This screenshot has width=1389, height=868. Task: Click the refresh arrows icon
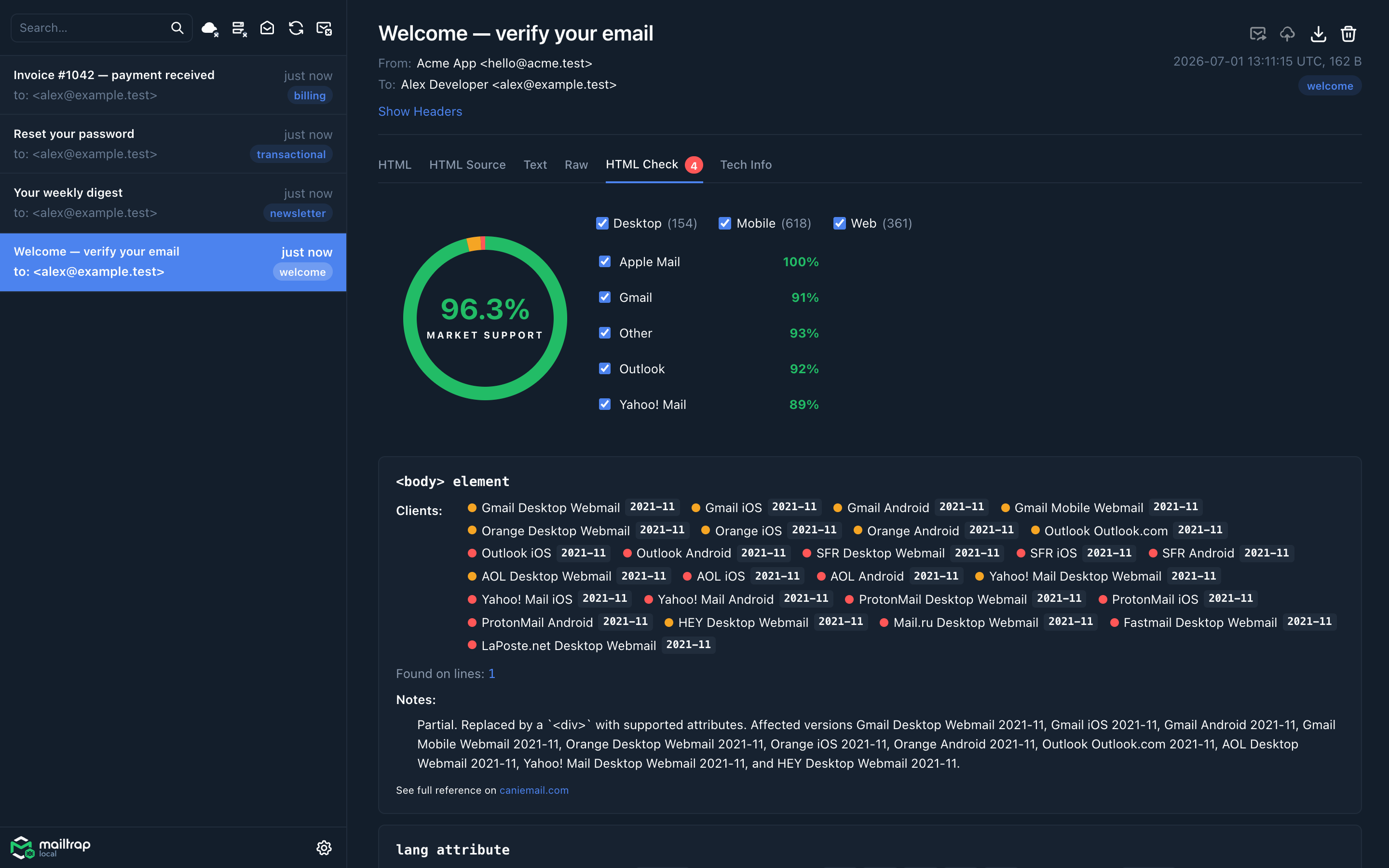point(296,27)
